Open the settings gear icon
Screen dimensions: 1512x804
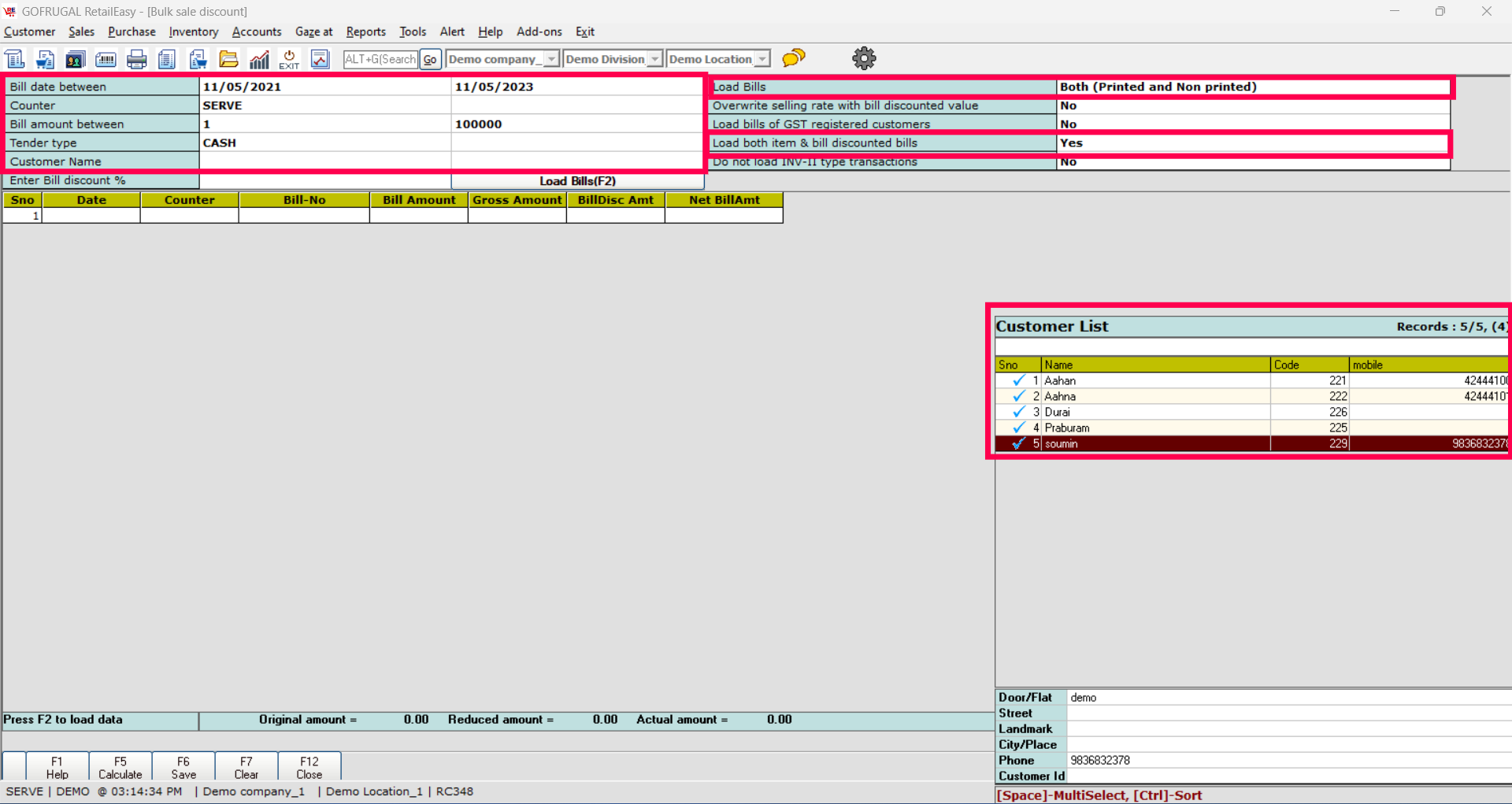[x=864, y=58]
